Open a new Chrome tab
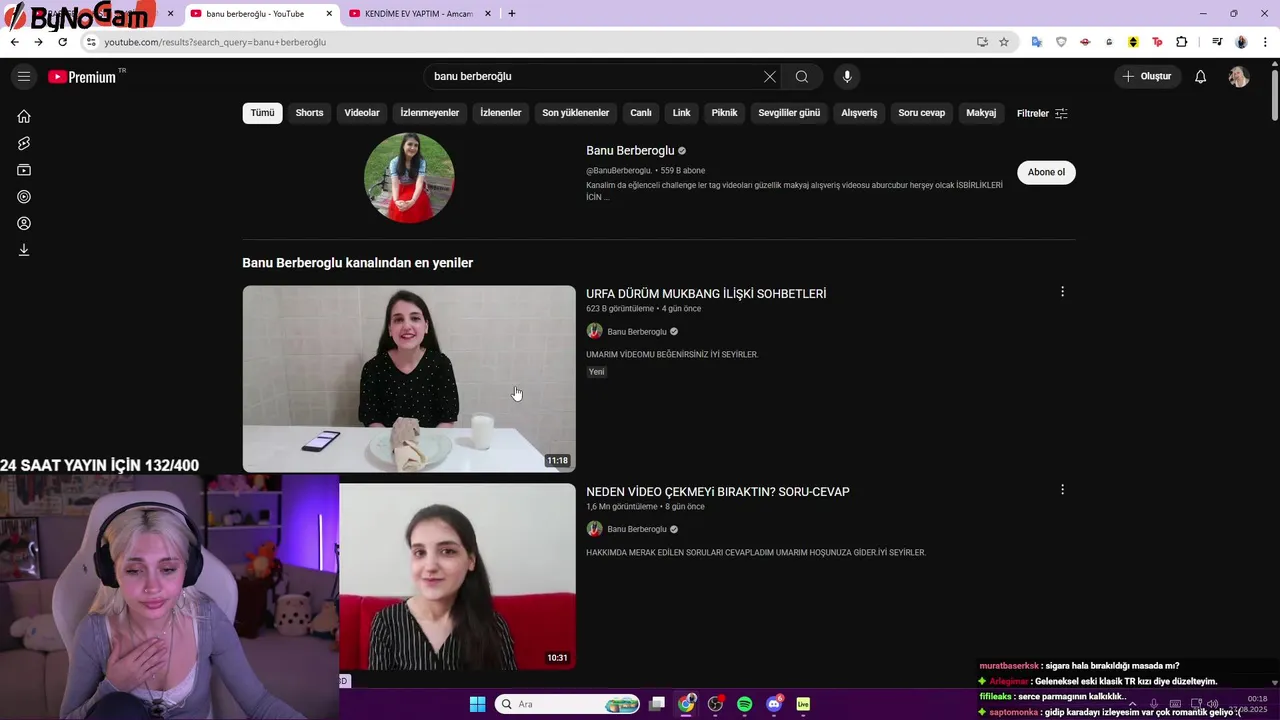1280x720 pixels. pos(512,14)
